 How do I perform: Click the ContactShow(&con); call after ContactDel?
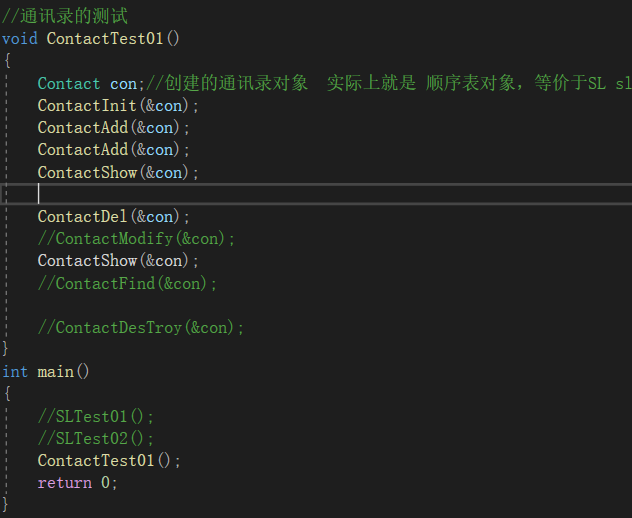118,261
